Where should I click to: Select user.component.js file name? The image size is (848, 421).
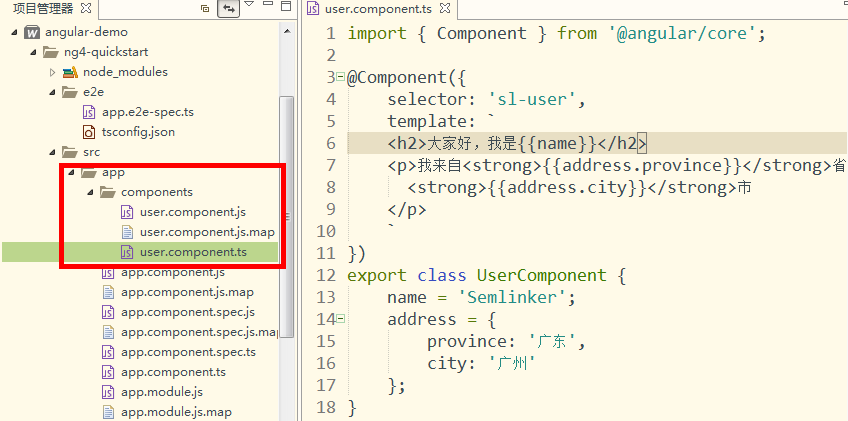click(x=193, y=212)
